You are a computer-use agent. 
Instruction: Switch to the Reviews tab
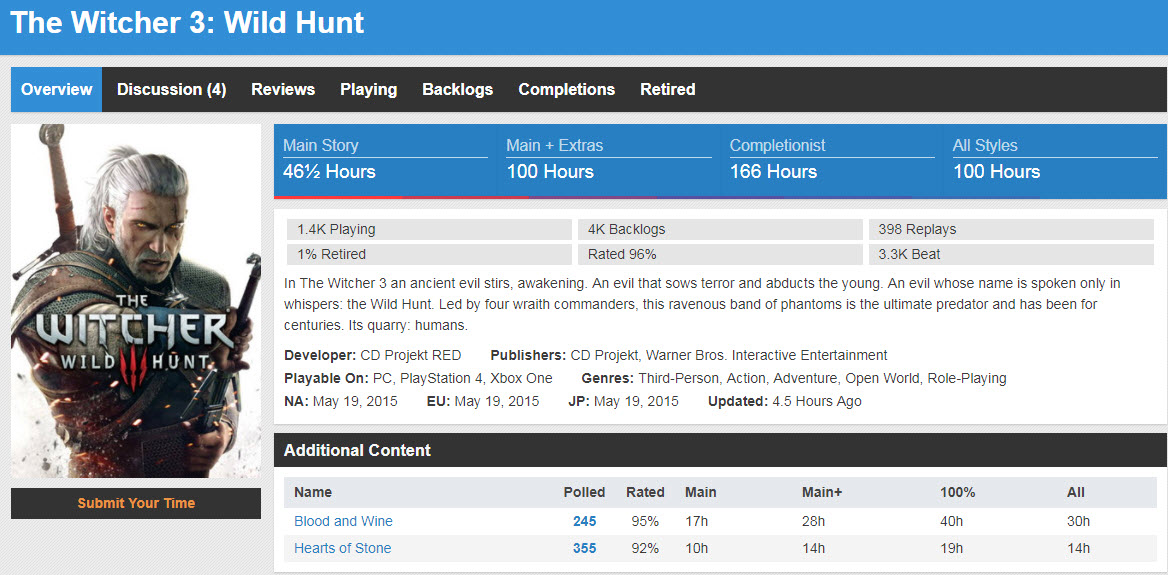click(x=283, y=89)
